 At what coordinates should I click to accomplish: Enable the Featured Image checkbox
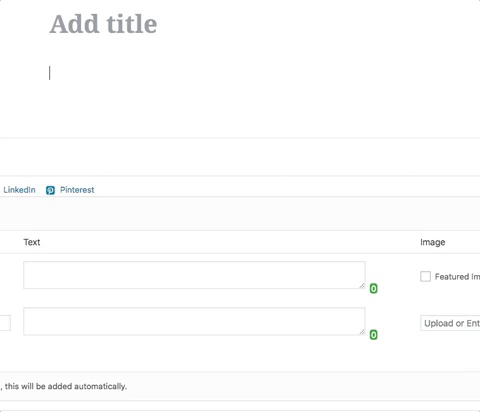425,276
